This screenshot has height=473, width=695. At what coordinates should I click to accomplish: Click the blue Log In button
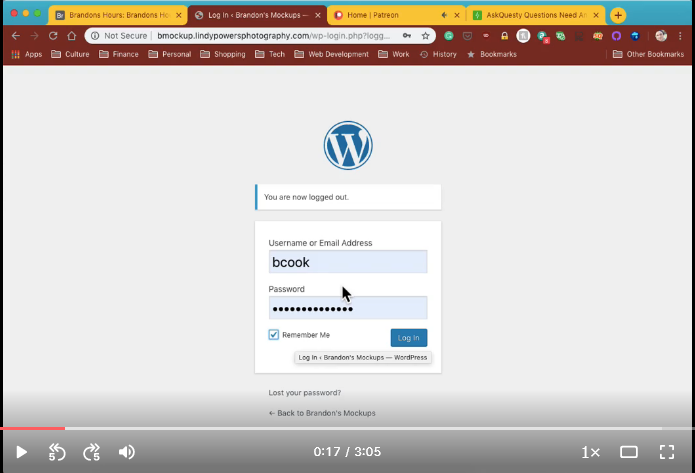point(409,338)
